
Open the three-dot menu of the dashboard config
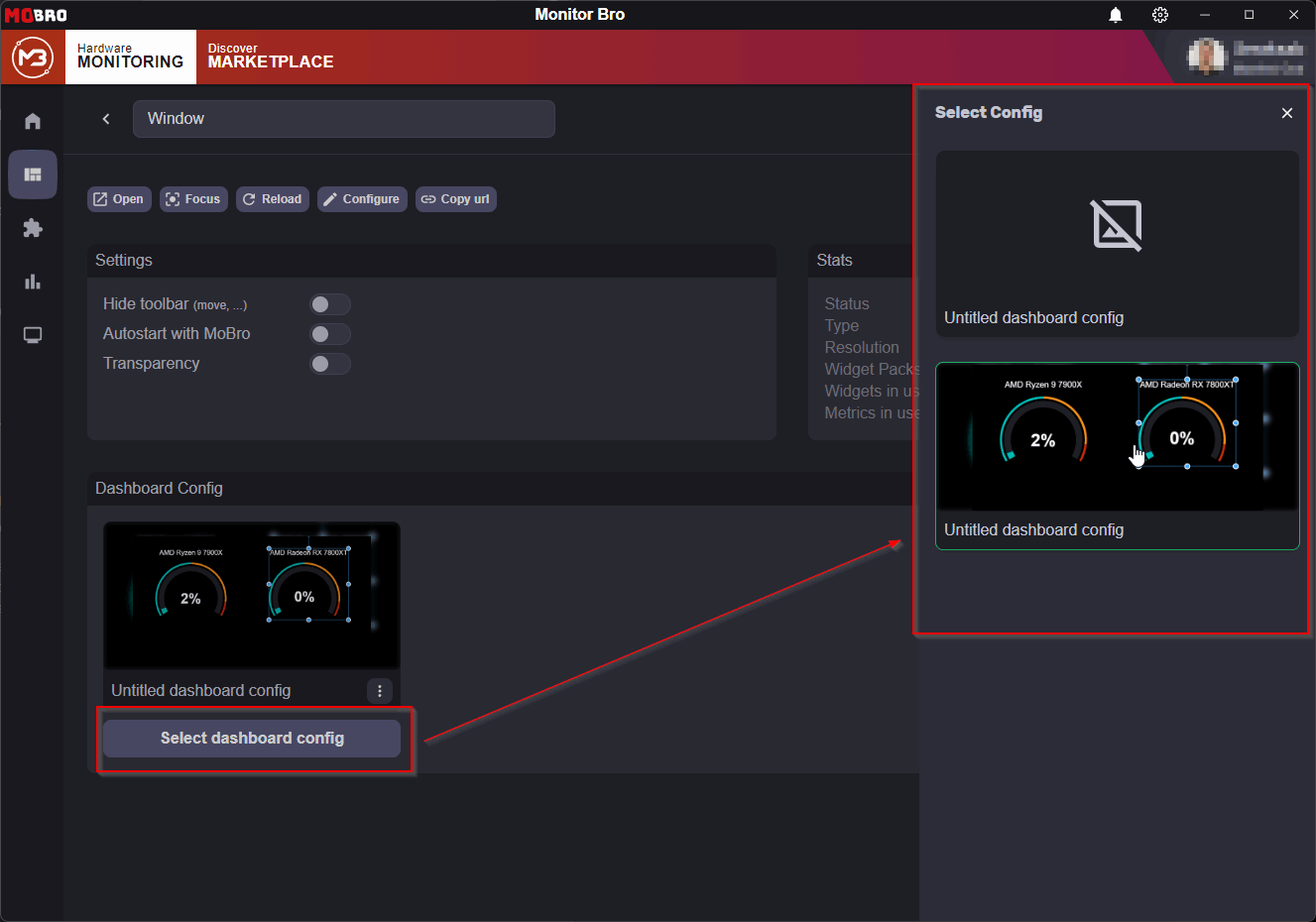(x=380, y=691)
